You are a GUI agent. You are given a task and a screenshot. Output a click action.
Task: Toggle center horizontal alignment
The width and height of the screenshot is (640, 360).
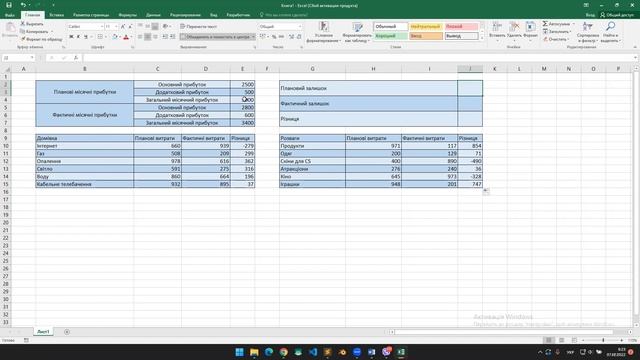pos(147,37)
